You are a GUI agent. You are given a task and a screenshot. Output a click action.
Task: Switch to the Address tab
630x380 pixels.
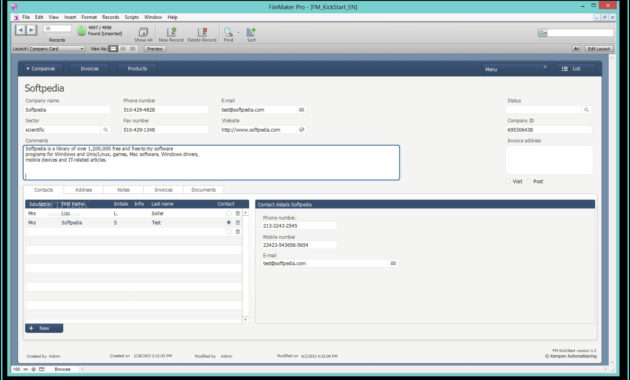pos(84,190)
